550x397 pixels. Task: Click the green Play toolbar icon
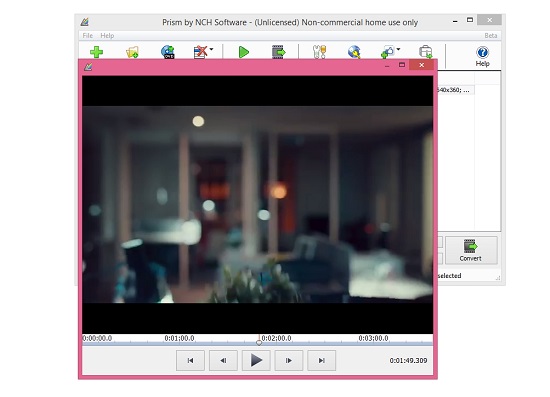243,52
